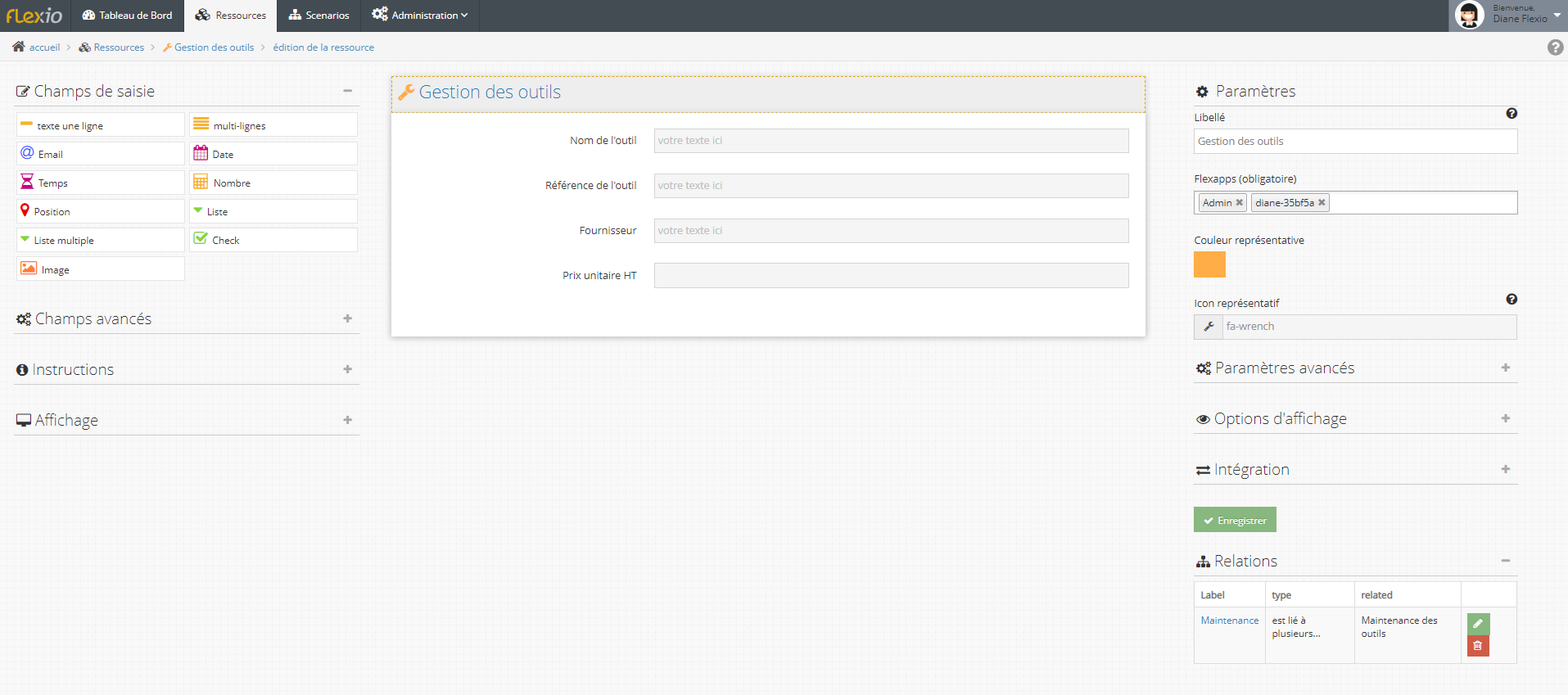1568x695 pixels.
Task: Remove the Admin tag from Flexapps
Action: [x=1240, y=203]
